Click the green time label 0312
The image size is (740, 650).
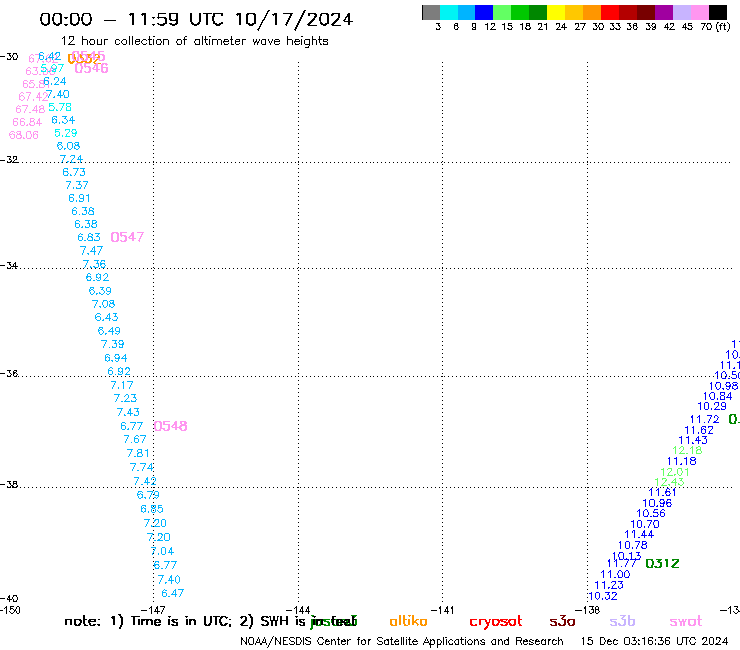[x=662, y=564]
